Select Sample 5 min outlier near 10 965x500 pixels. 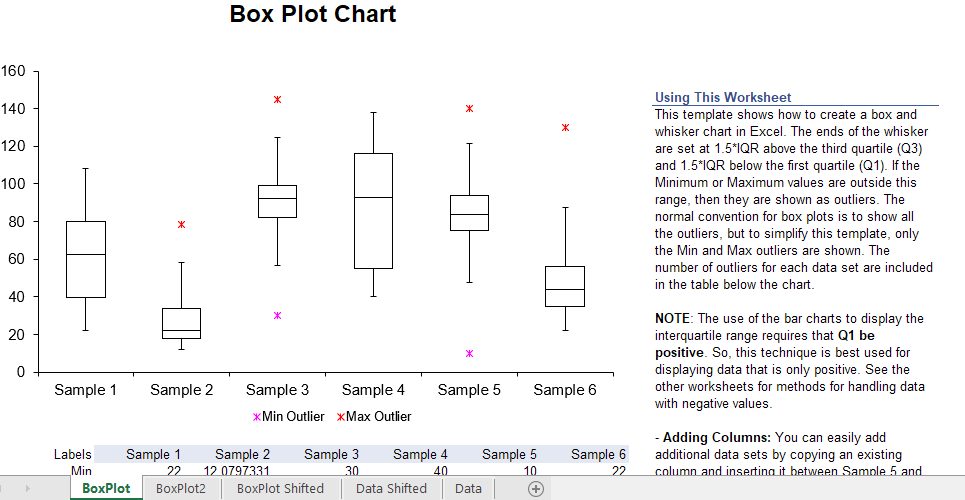tap(470, 353)
